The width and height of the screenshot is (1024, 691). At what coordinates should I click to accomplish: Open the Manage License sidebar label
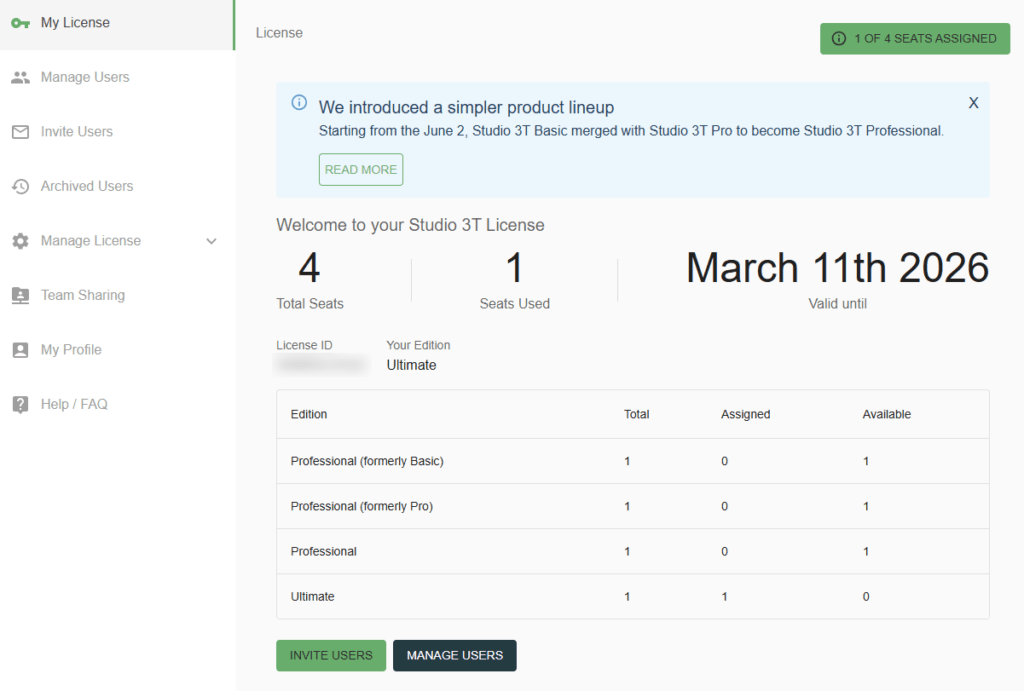pos(91,241)
